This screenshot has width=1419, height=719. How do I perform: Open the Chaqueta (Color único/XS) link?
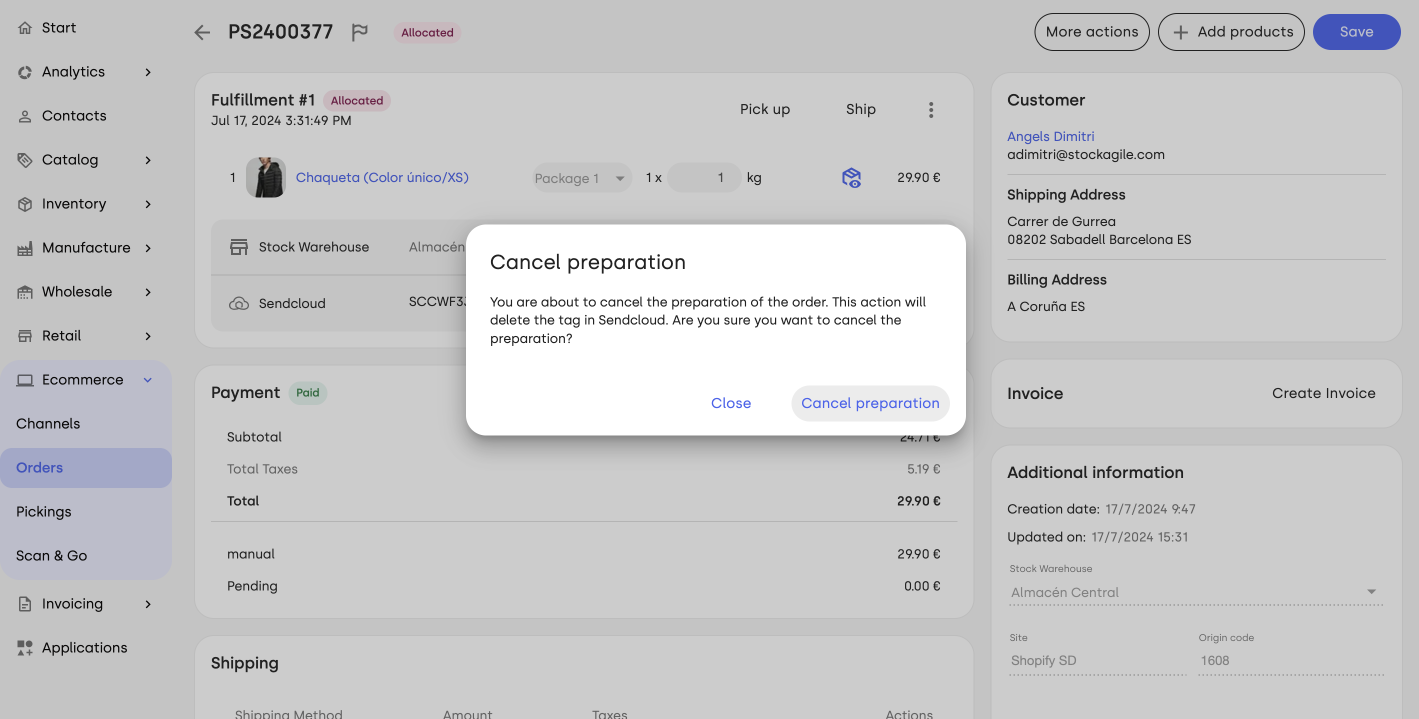[382, 178]
